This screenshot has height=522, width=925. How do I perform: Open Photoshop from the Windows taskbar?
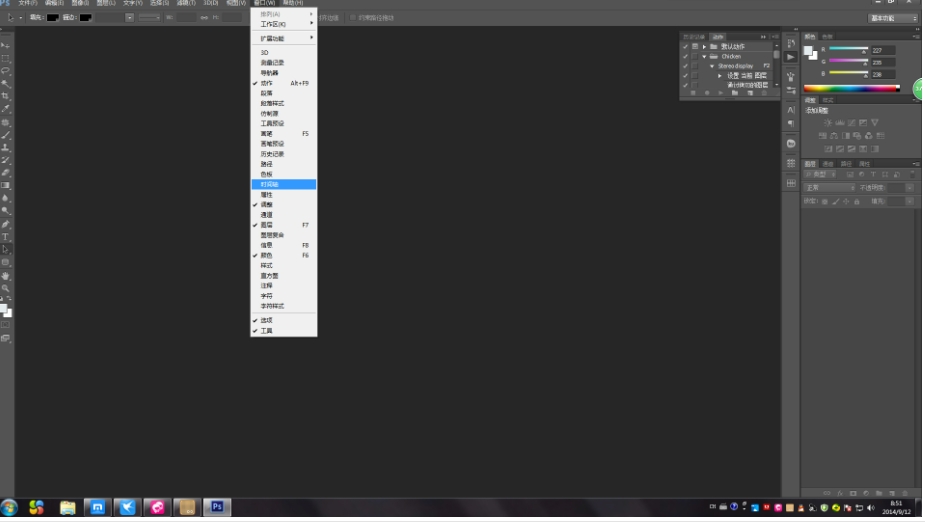[x=217, y=508]
